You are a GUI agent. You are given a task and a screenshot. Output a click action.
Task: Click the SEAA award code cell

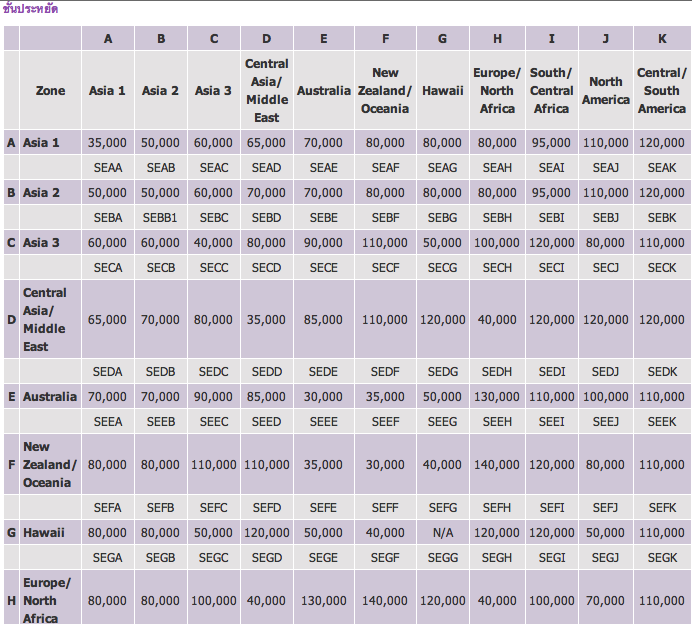click(107, 168)
